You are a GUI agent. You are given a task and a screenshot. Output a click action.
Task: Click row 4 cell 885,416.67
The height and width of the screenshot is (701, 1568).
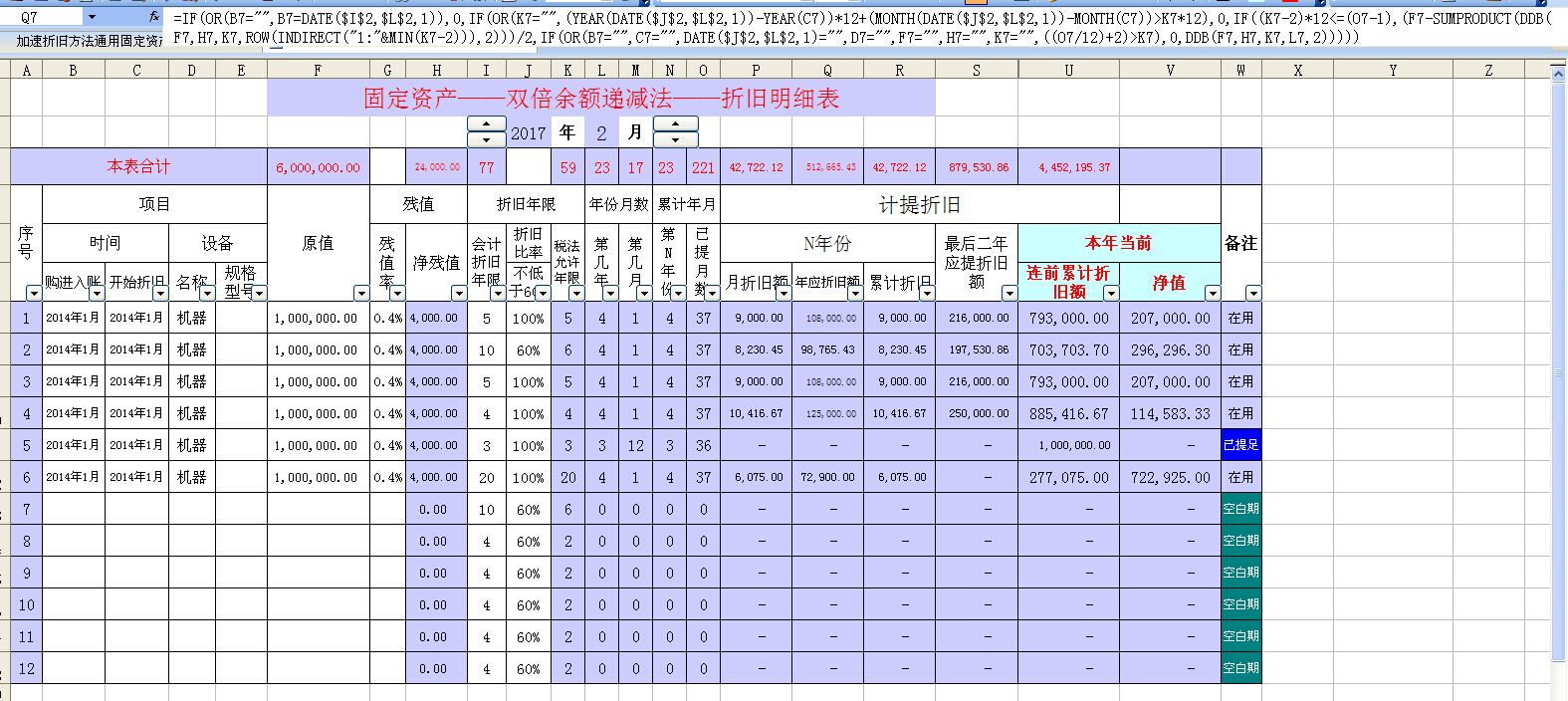pyautogui.click(x=1068, y=413)
